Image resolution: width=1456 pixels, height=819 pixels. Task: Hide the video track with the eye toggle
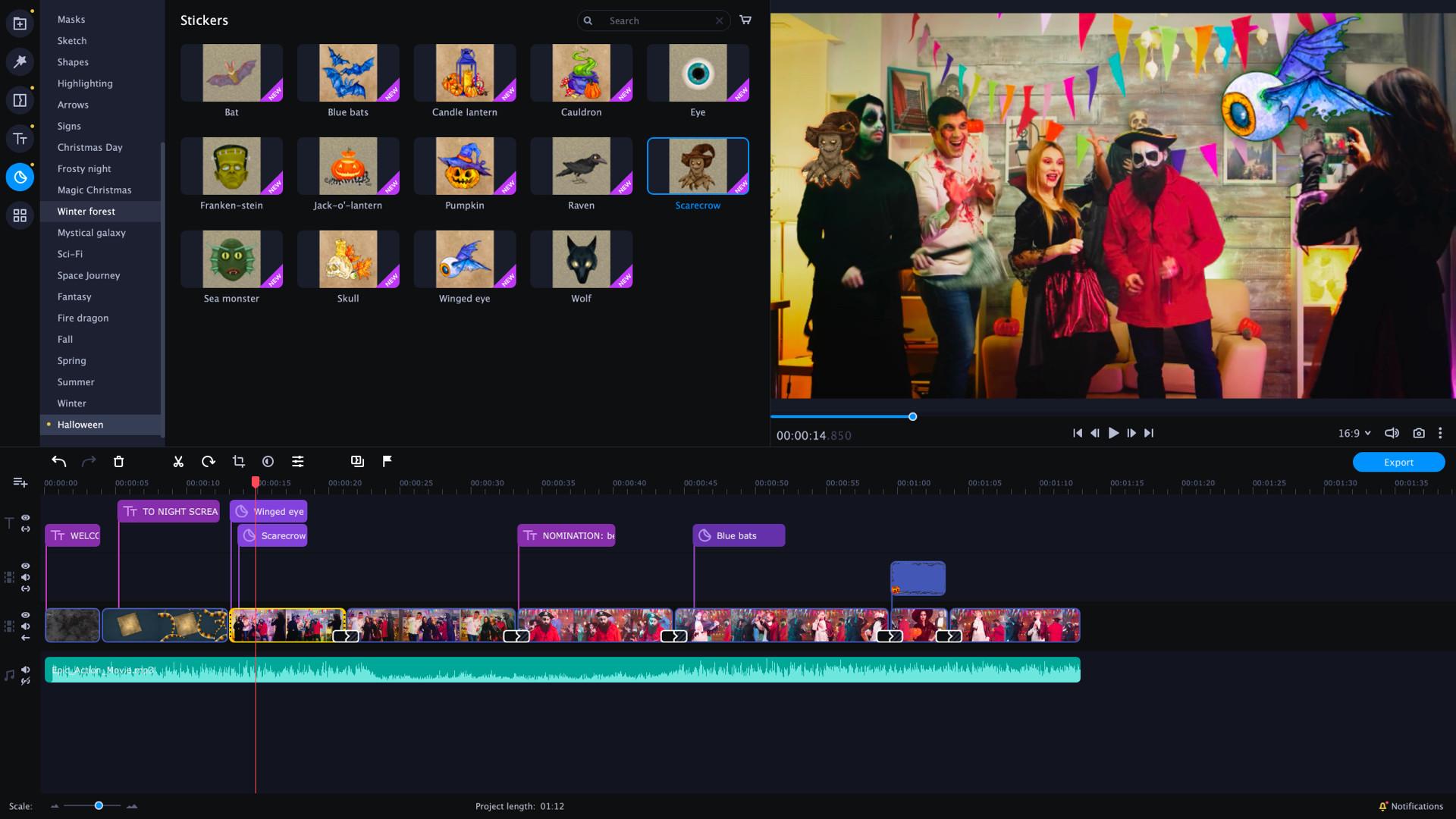[25, 614]
